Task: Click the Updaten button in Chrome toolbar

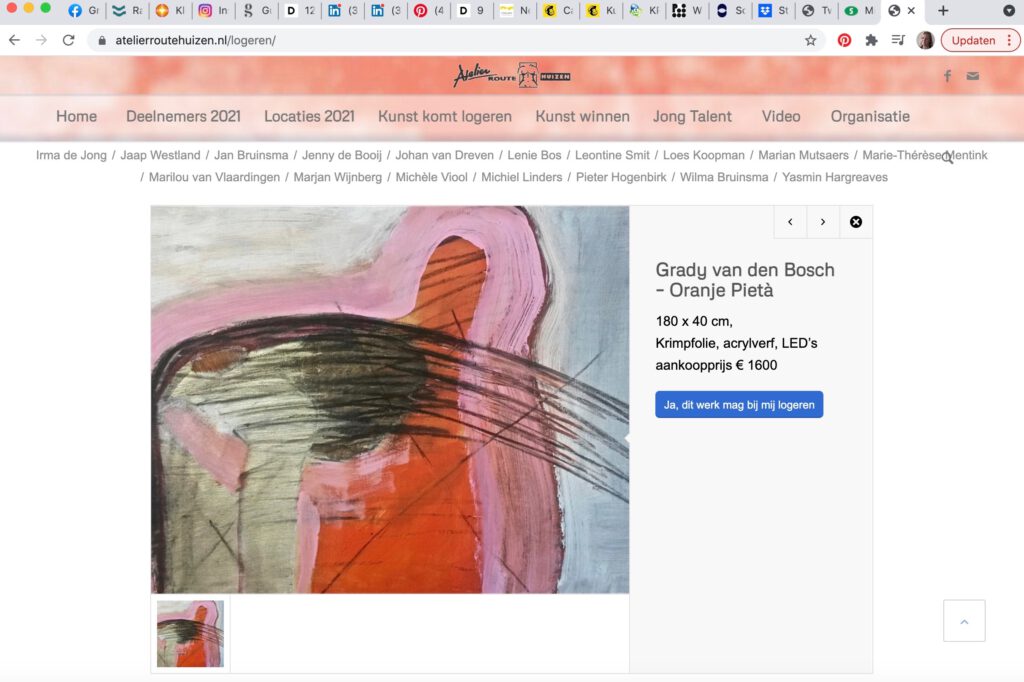Action: (979, 40)
